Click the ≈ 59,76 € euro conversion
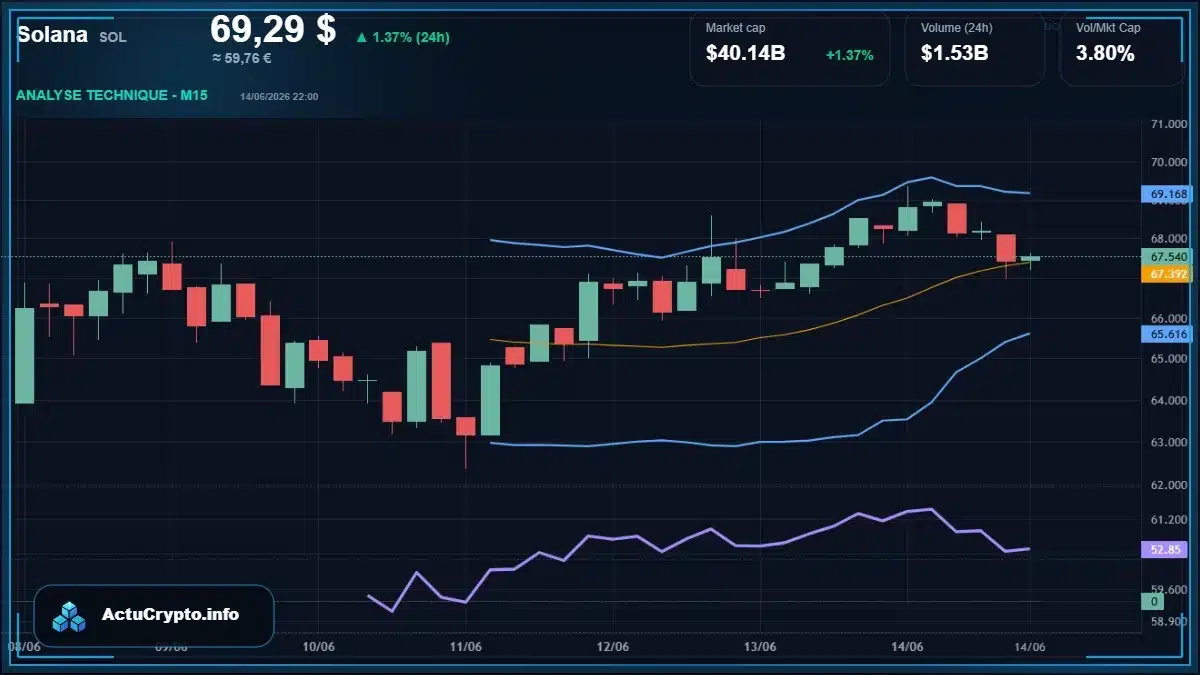1200x675 pixels. point(242,58)
